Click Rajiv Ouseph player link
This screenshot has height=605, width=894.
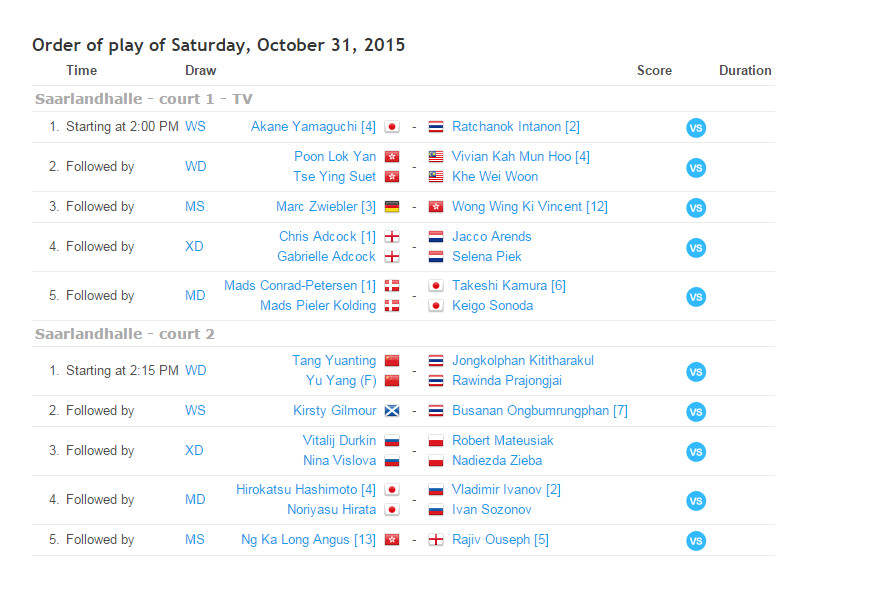(x=500, y=540)
